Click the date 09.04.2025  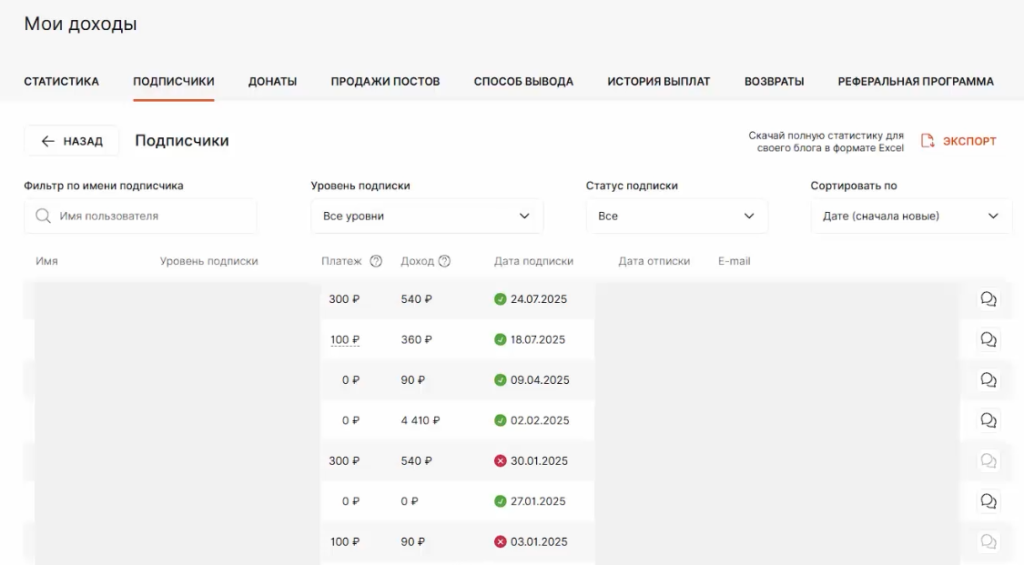540,380
